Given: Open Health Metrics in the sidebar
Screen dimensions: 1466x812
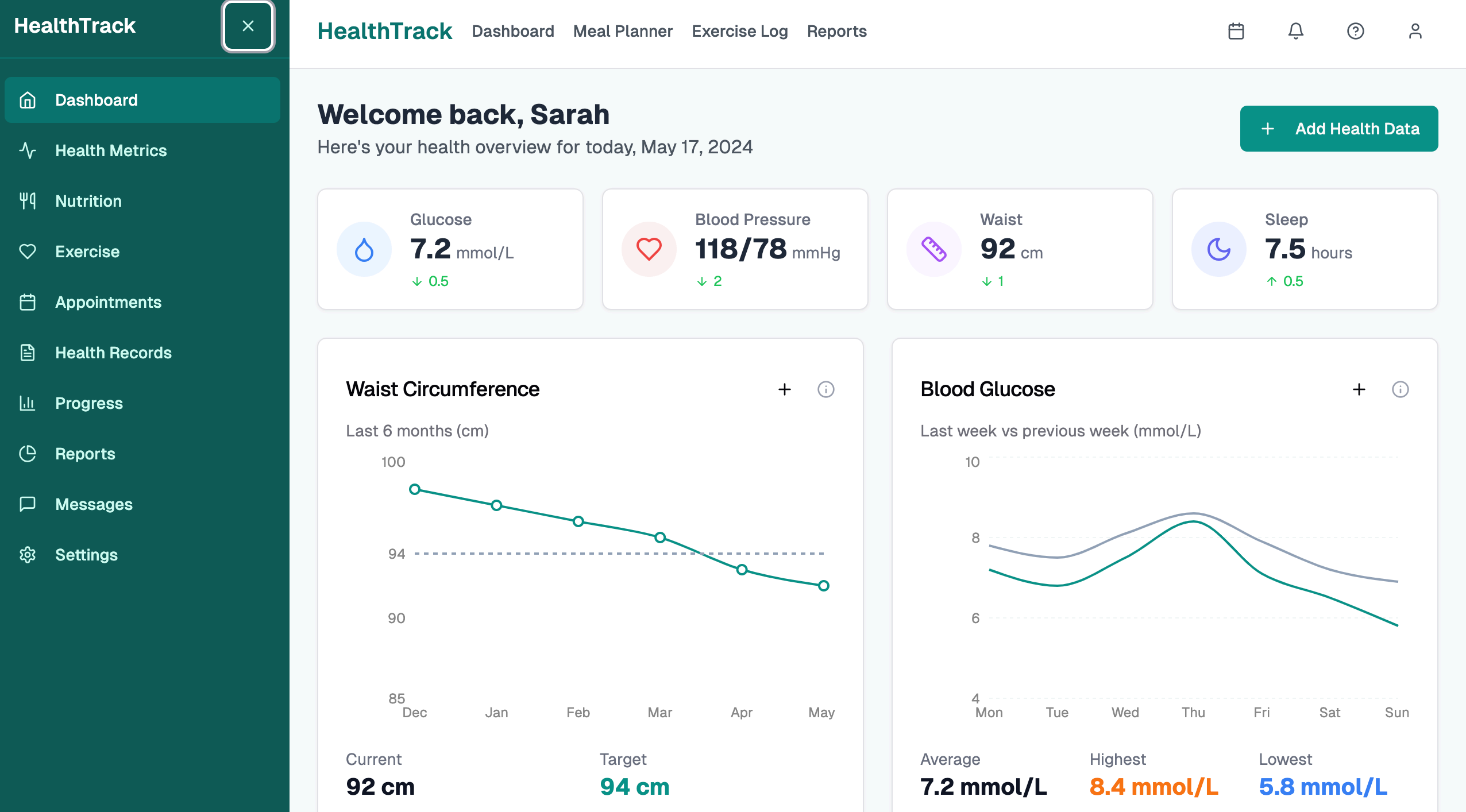Looking at the screenshot, I should [x=142, y=150].
